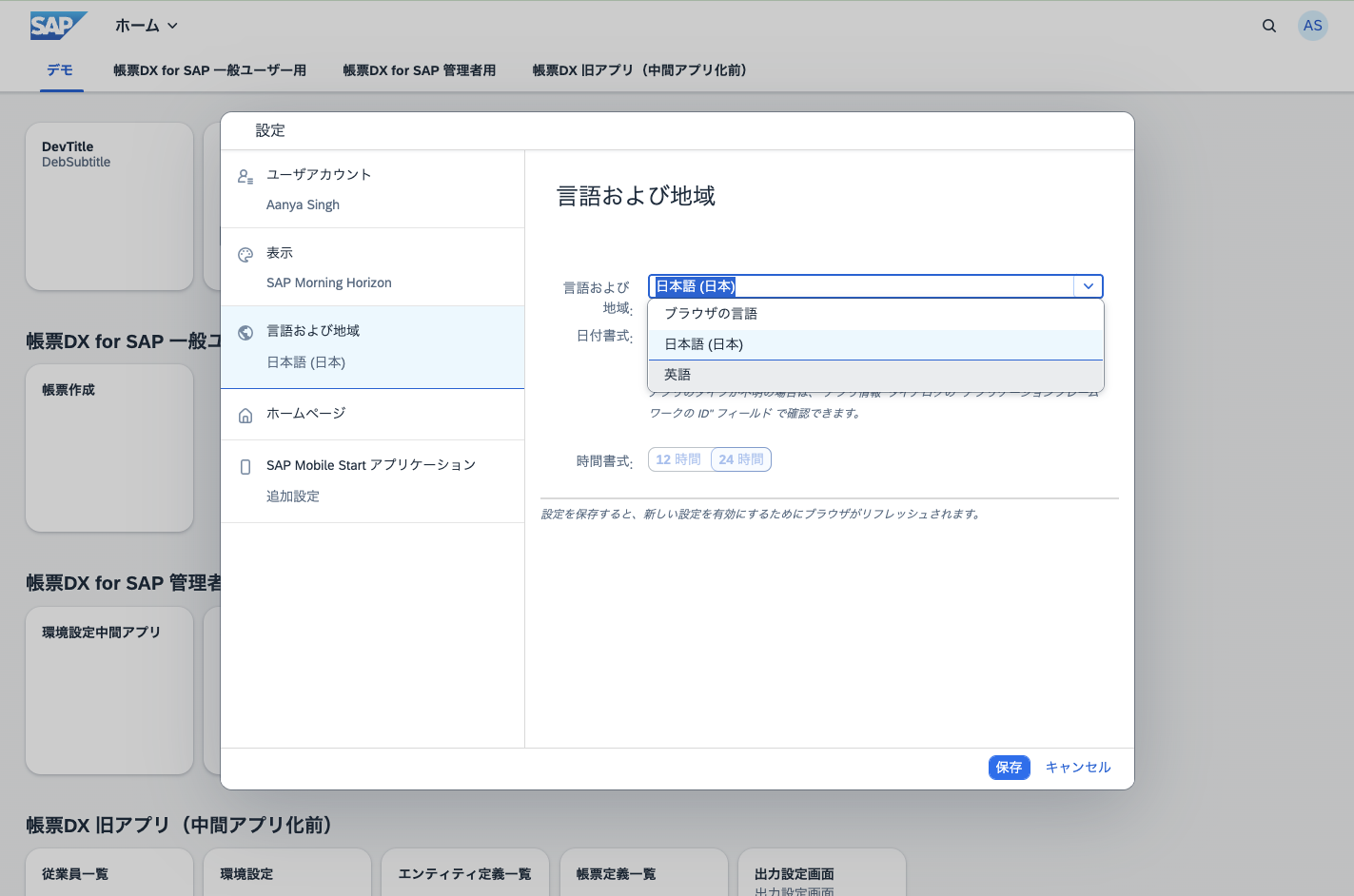Open the AS user avatar menu
Viewport: 1354px width, 896px height.
[x=1313, y=26]
